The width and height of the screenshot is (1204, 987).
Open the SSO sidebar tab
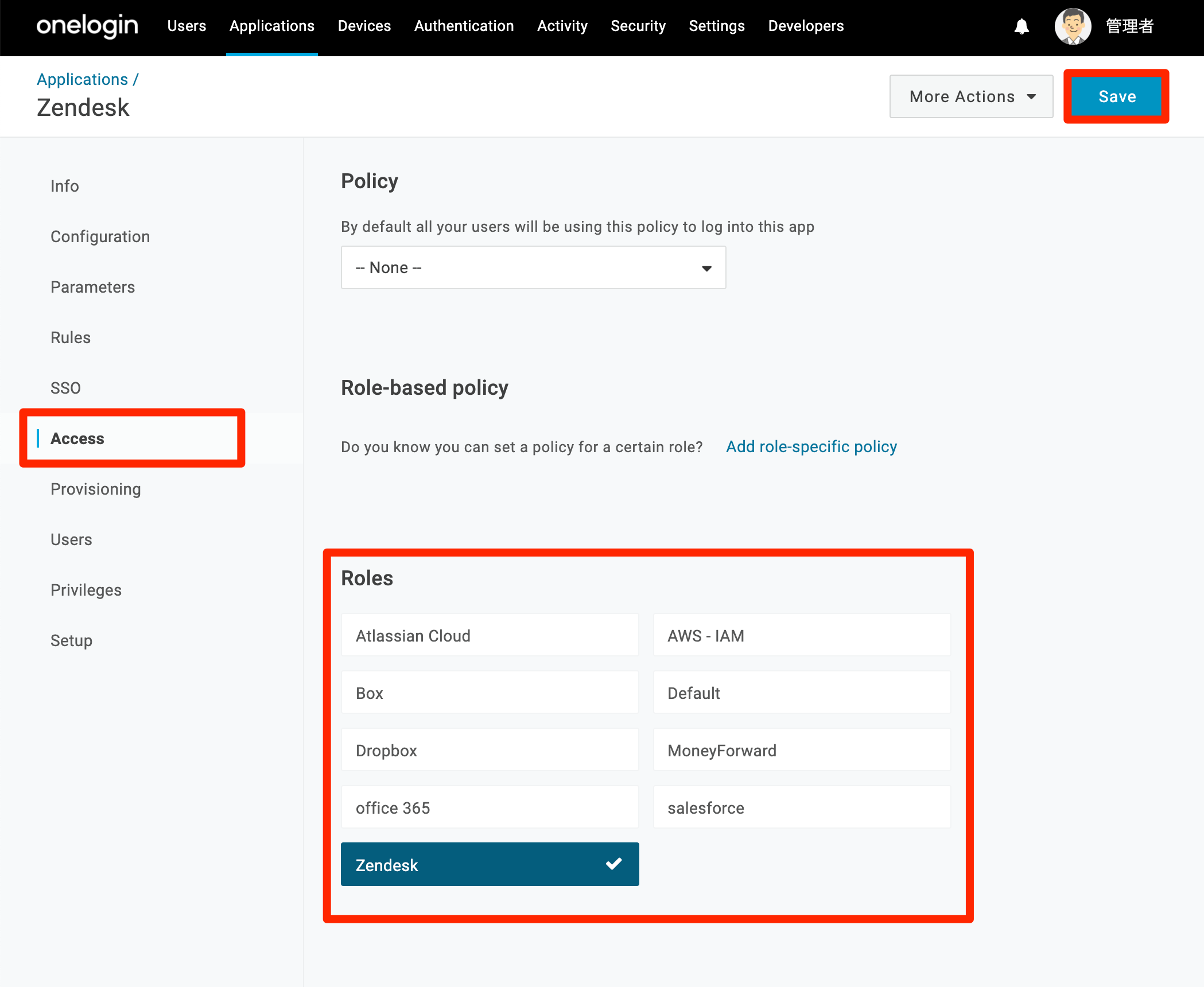click(x=65, y=388)
